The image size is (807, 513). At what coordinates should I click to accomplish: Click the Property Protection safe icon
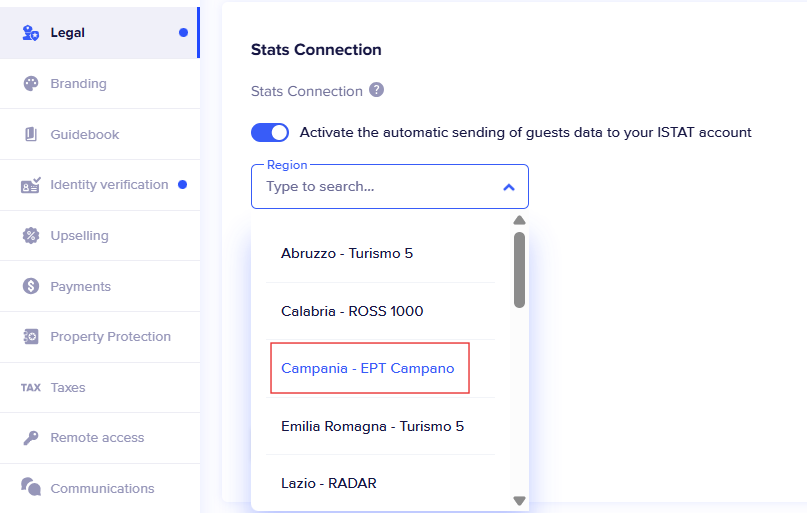[31, 337]
